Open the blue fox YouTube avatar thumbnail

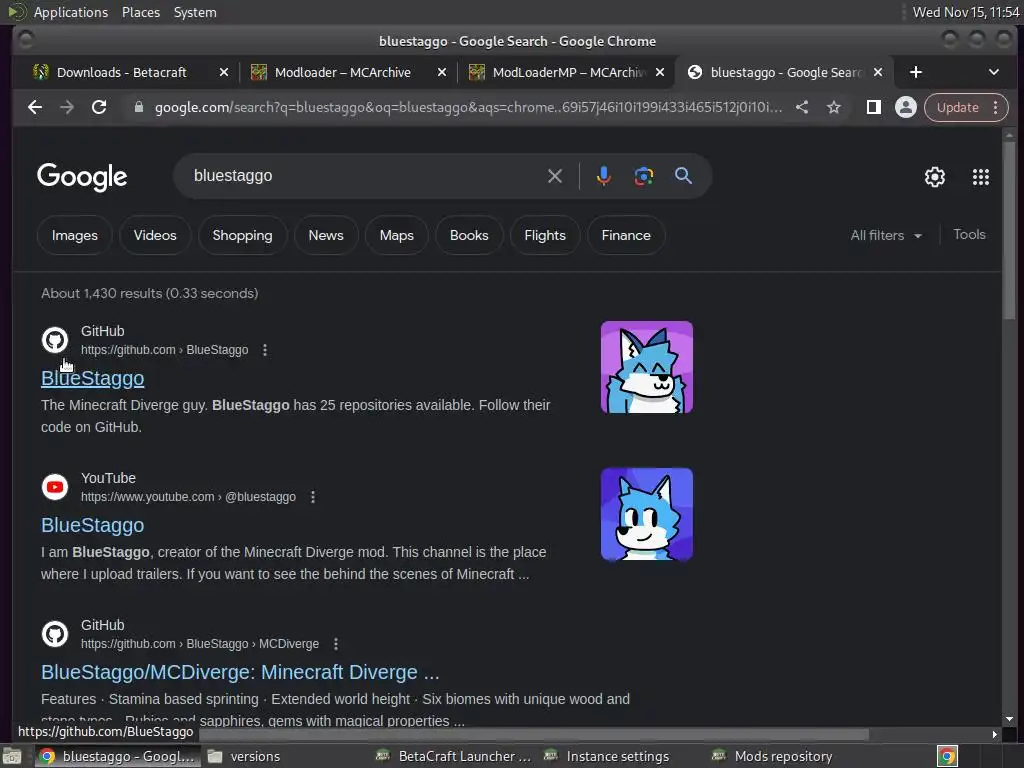tap(647, 514)
